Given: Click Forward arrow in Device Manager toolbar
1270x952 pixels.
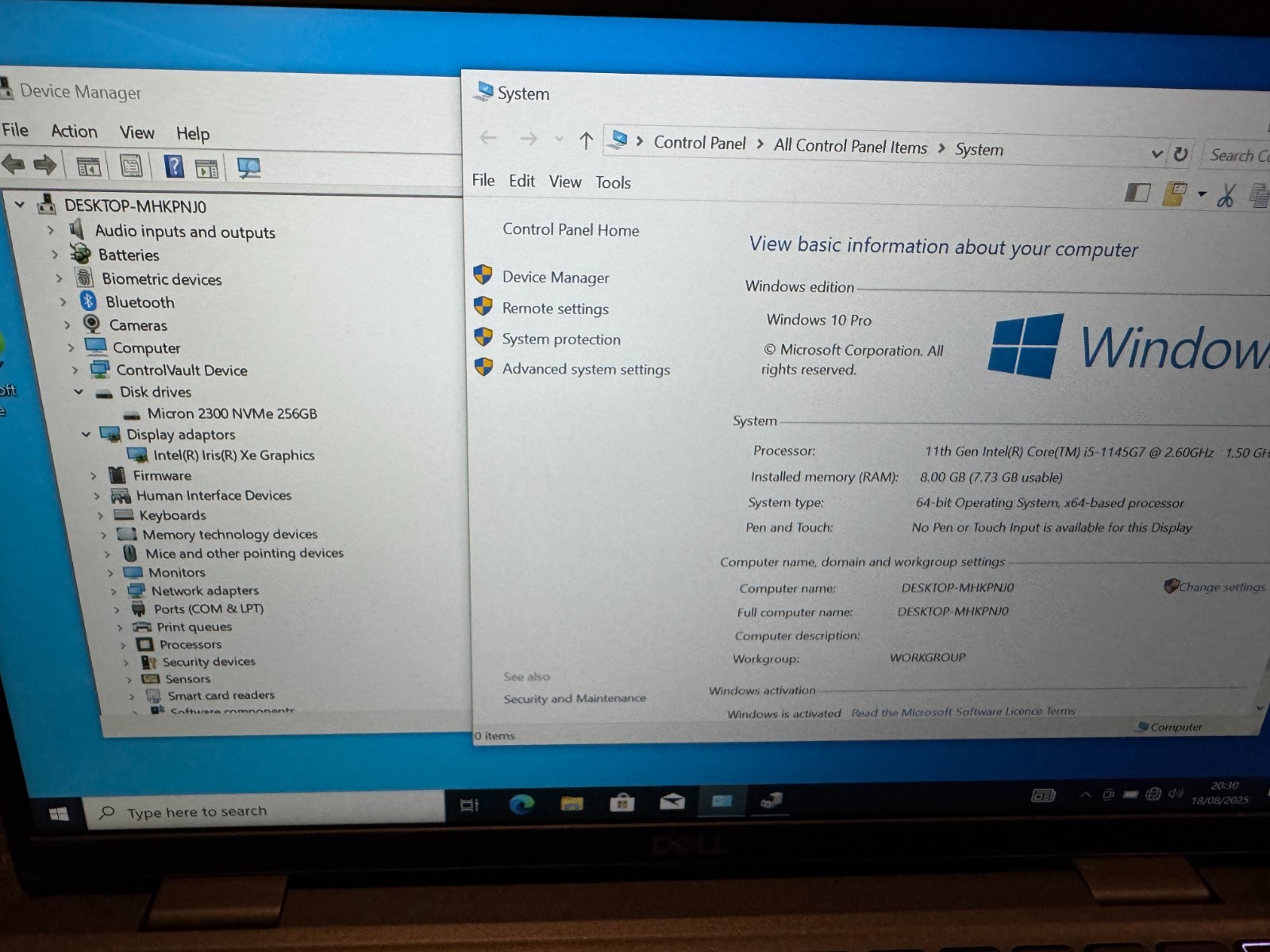Looking at the screenshot, I should pos(45,165).
